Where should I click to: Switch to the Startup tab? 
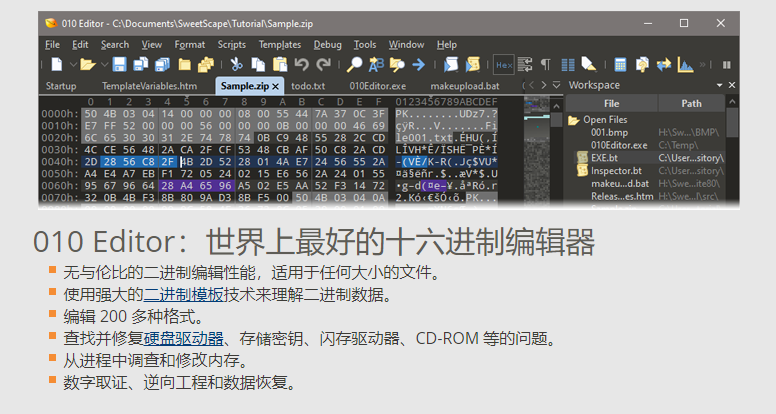click(x=61, y=86)
